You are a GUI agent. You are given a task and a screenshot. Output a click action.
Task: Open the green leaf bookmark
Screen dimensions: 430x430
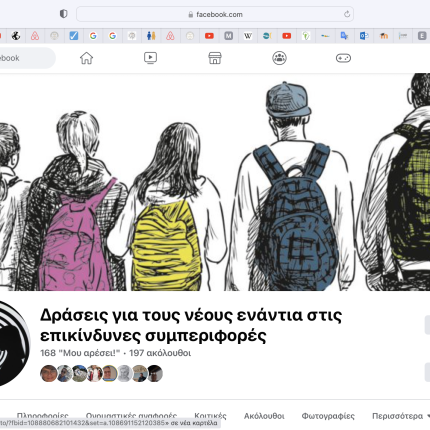click(x=306, y=36)
